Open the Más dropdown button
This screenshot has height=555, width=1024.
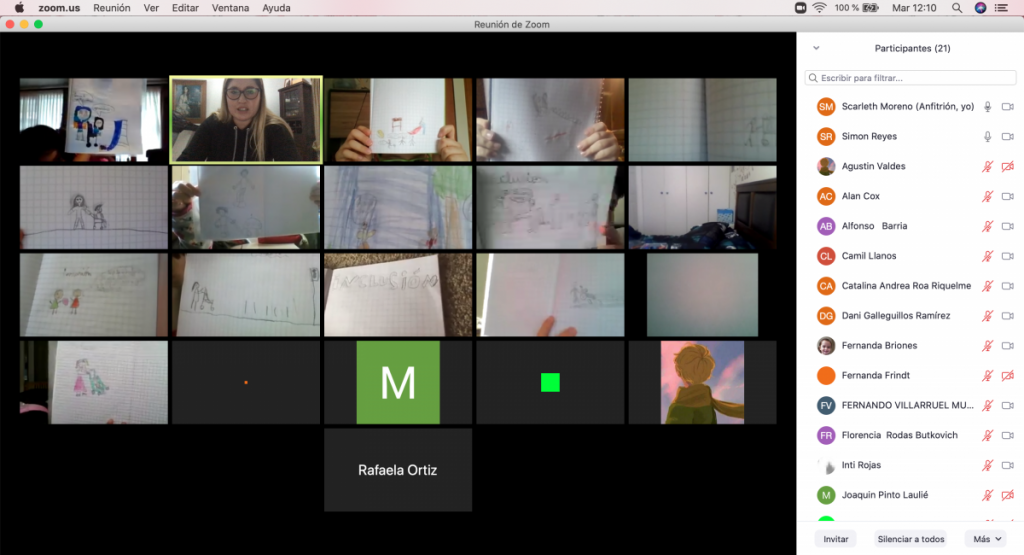click(x=988, y=539)
